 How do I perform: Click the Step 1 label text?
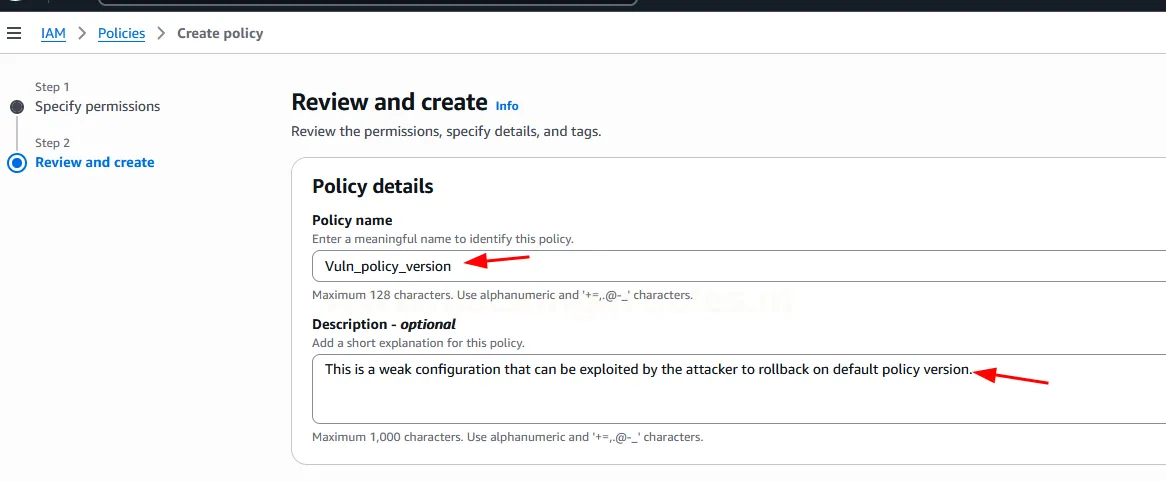[52, 87]
